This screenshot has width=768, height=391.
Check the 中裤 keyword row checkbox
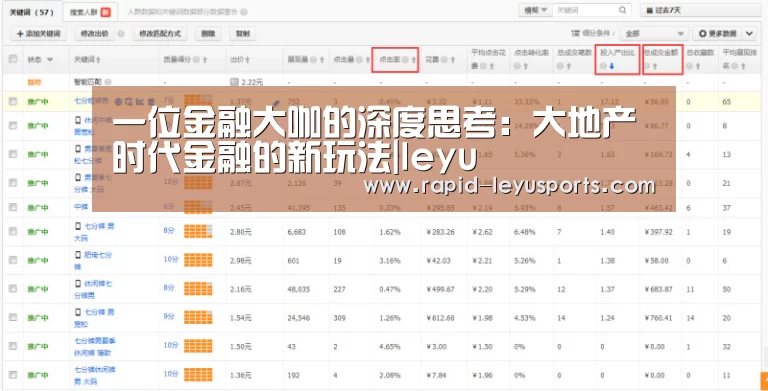pos(13,207)
